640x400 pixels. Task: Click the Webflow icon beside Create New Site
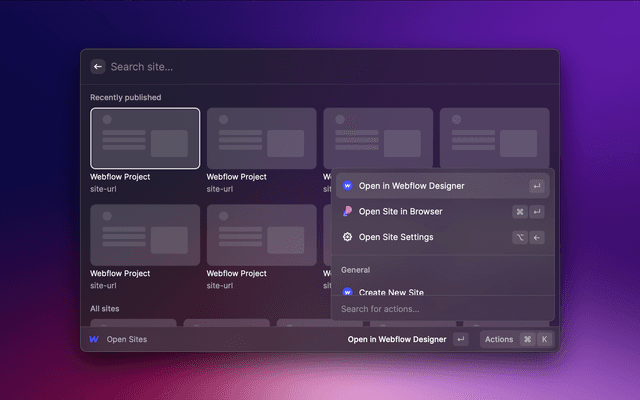[347, 292]
